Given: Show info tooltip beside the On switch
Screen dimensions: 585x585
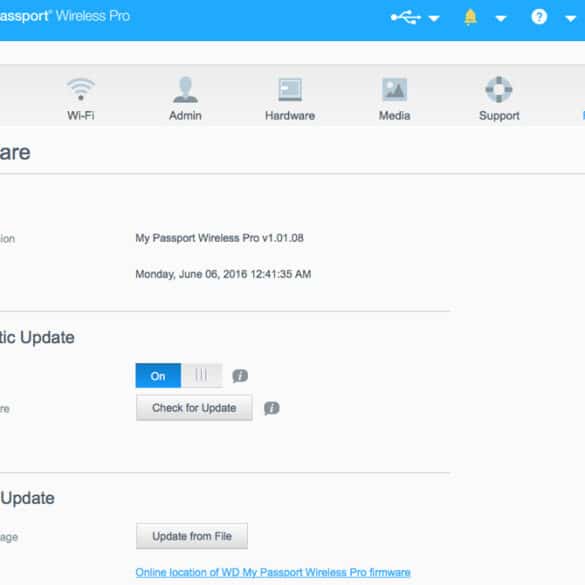Looking at the screenshot, I should click(240, 376).
